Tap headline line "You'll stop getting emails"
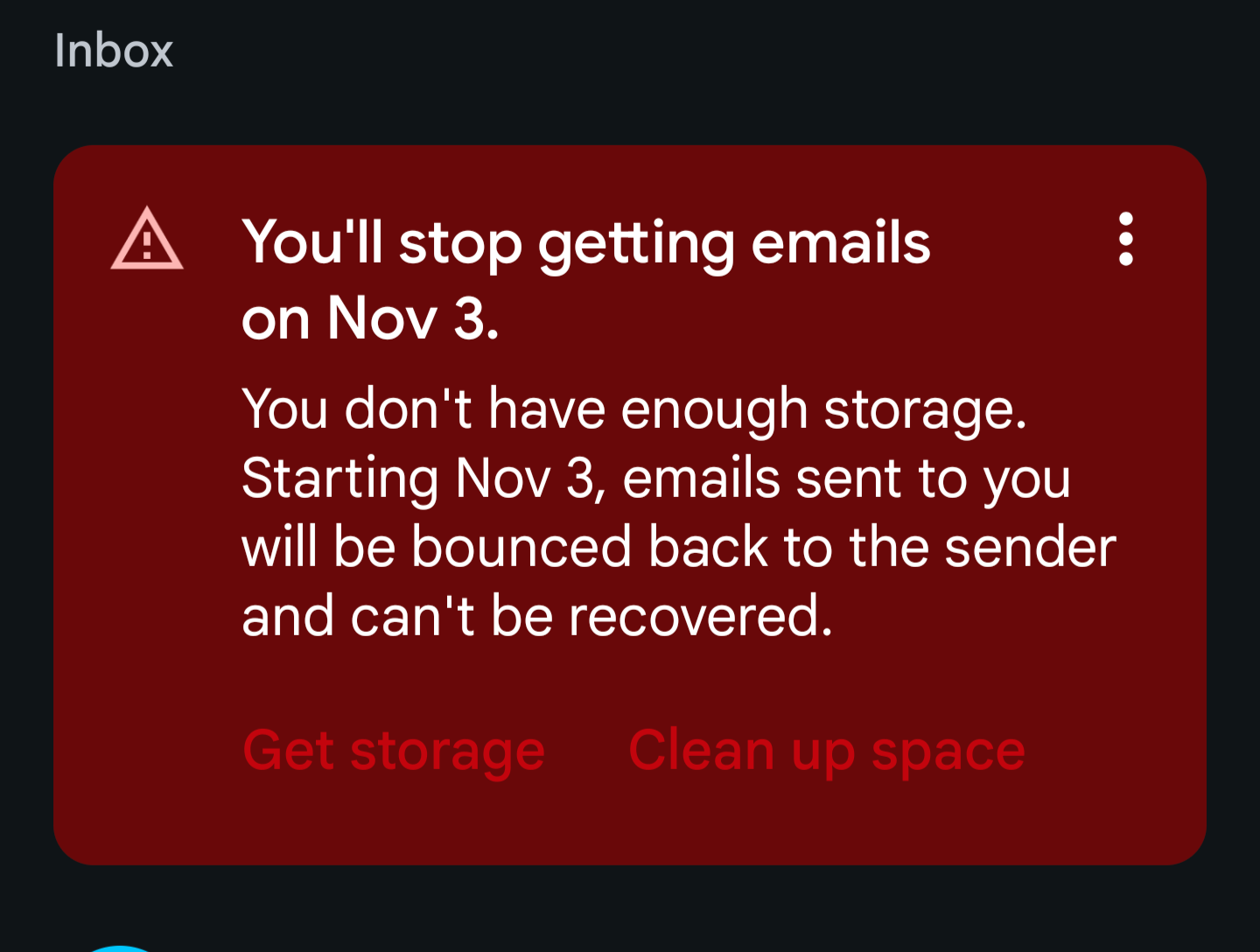 click(x=586, y=243)
